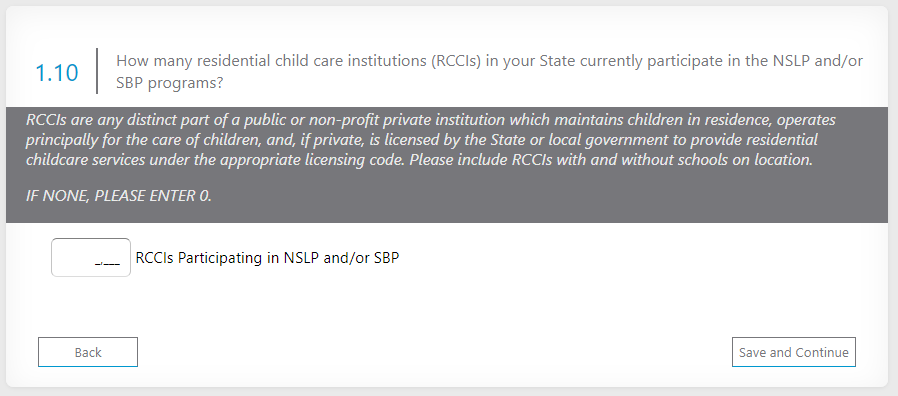Click the masked placeholder inside the RCCI field
This screenshot has width=898, height=396.
107,262
